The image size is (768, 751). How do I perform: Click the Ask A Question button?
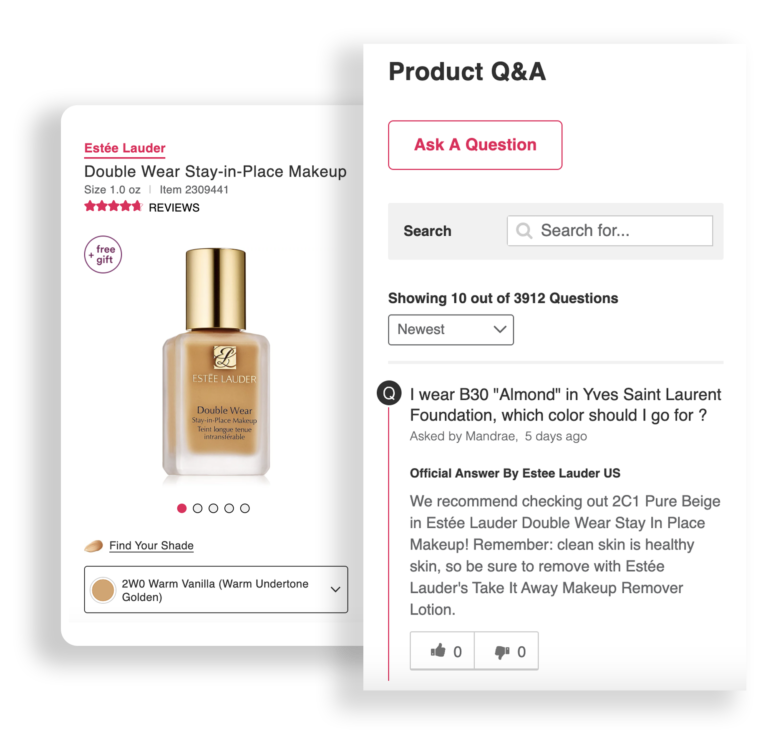(x=475, y=145)
